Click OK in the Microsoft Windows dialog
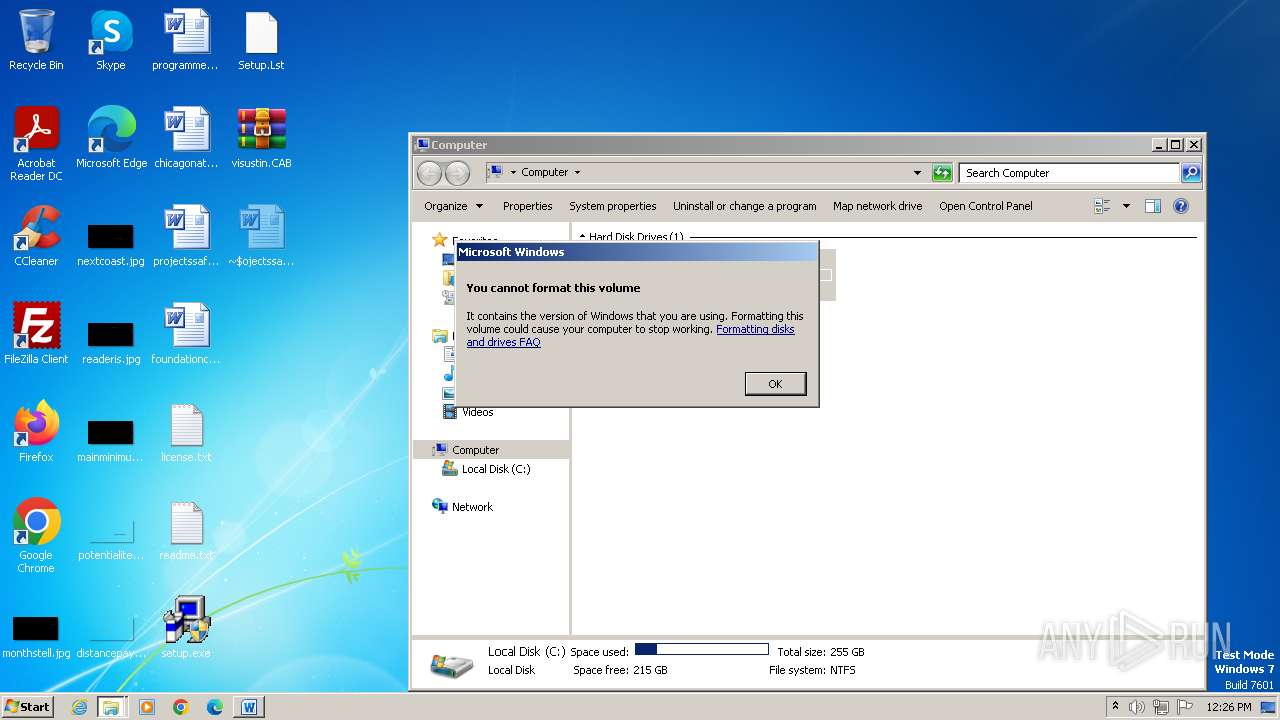Viewport: 1280px width, 720px height. [775, 384]
